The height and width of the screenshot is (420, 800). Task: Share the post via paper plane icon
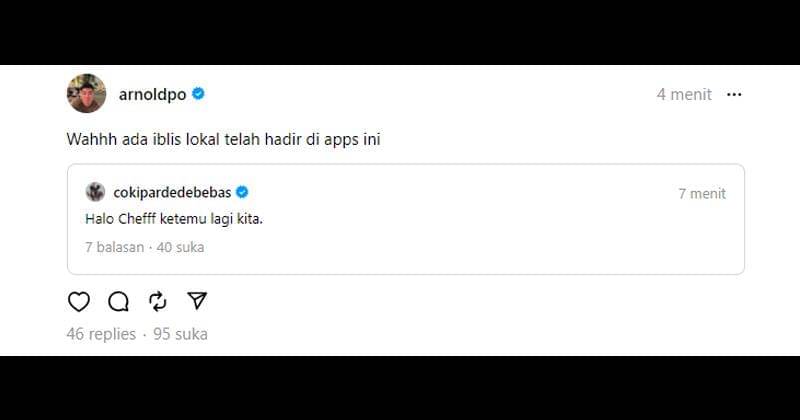[197, 301]
